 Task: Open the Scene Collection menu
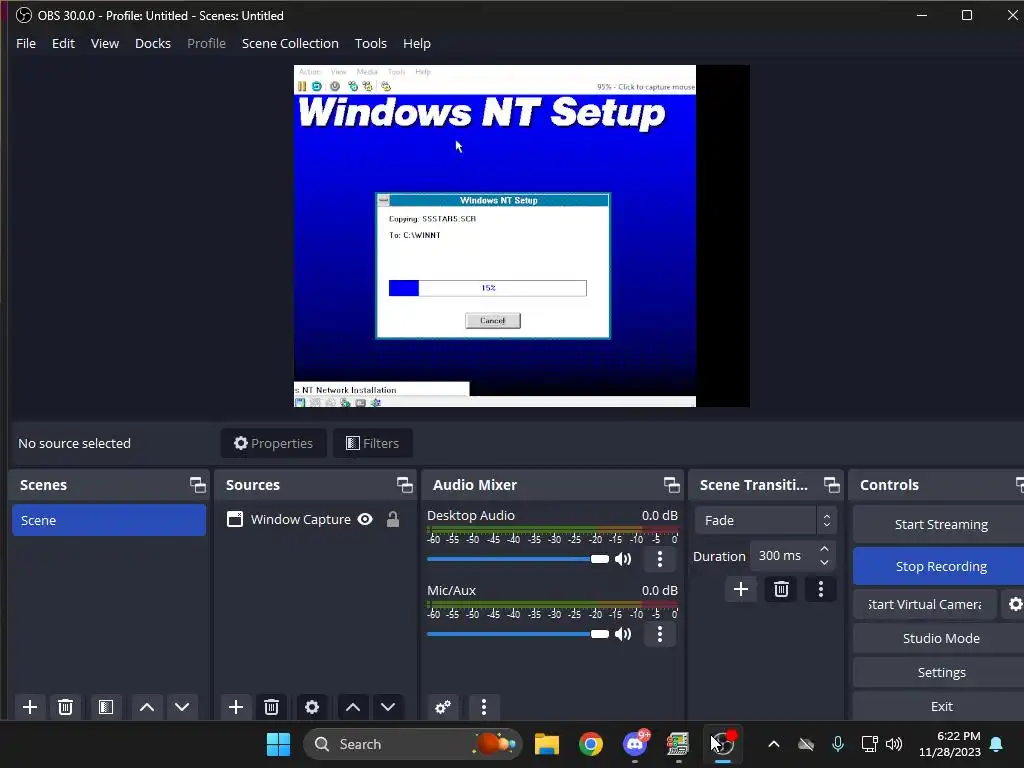click(290, 44)
